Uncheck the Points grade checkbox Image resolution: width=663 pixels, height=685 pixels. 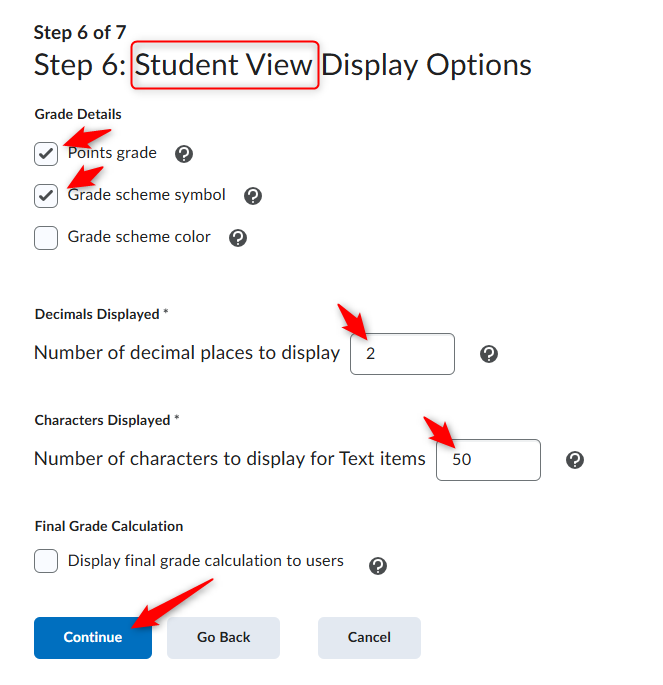(x=46, y=154)
